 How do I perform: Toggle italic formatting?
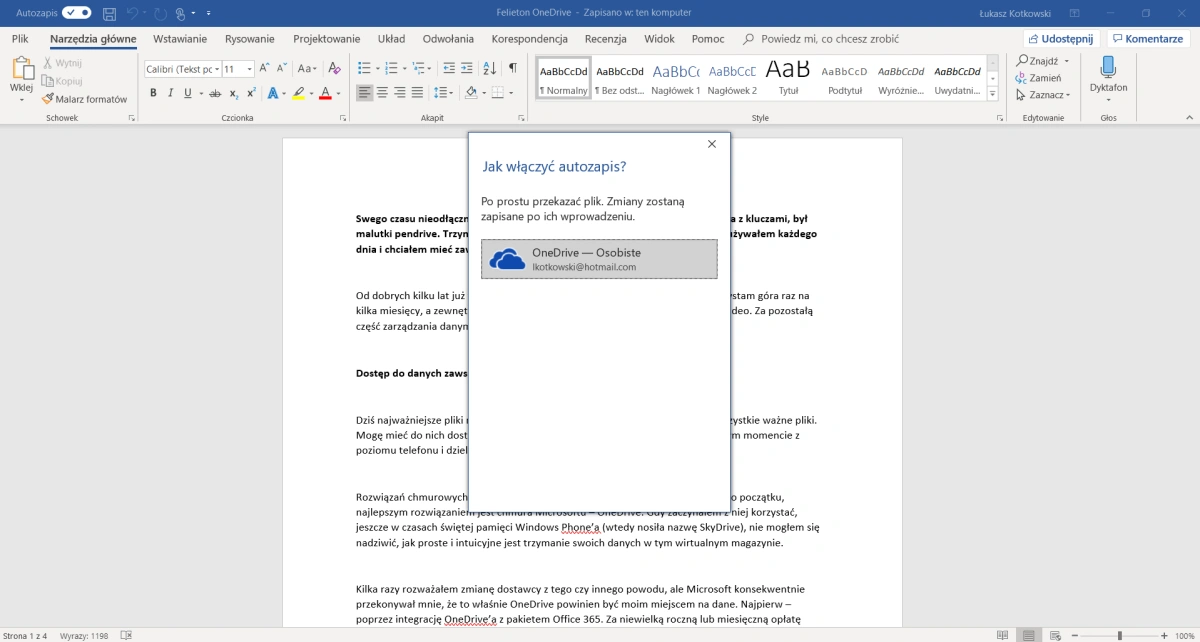coord(170,93)
